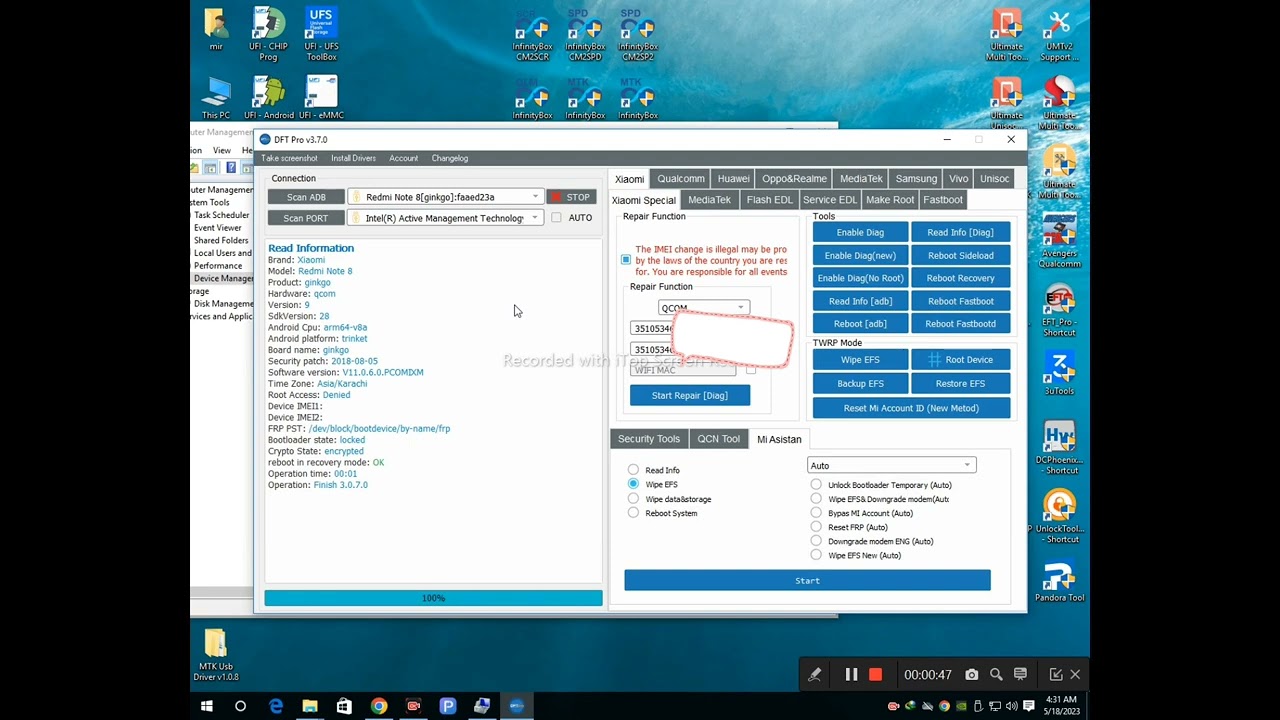Viewport: 1280px width, 720px height.
Task: Click the DFT Pro taskbar icon
Action: click(x=516, y=706)
